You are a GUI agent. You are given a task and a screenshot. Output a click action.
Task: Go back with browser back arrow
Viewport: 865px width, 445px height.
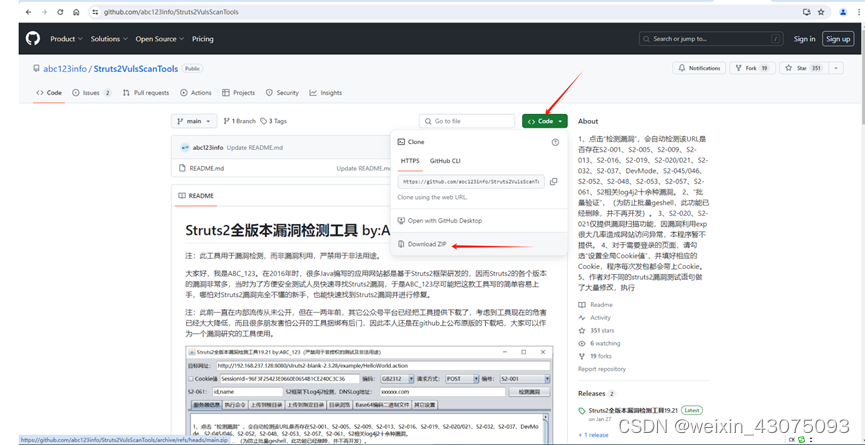click(x=29, y=12)
